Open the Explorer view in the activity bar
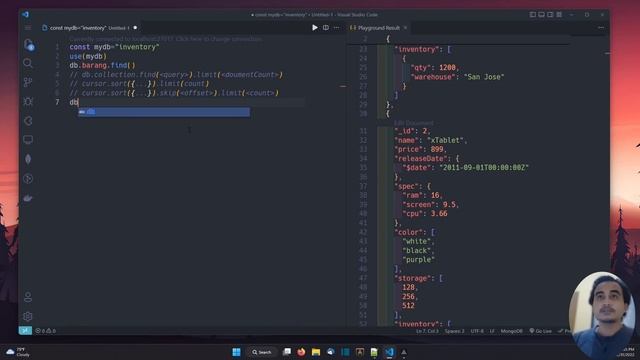Viewport: 640px width, 360px height. 28,44
